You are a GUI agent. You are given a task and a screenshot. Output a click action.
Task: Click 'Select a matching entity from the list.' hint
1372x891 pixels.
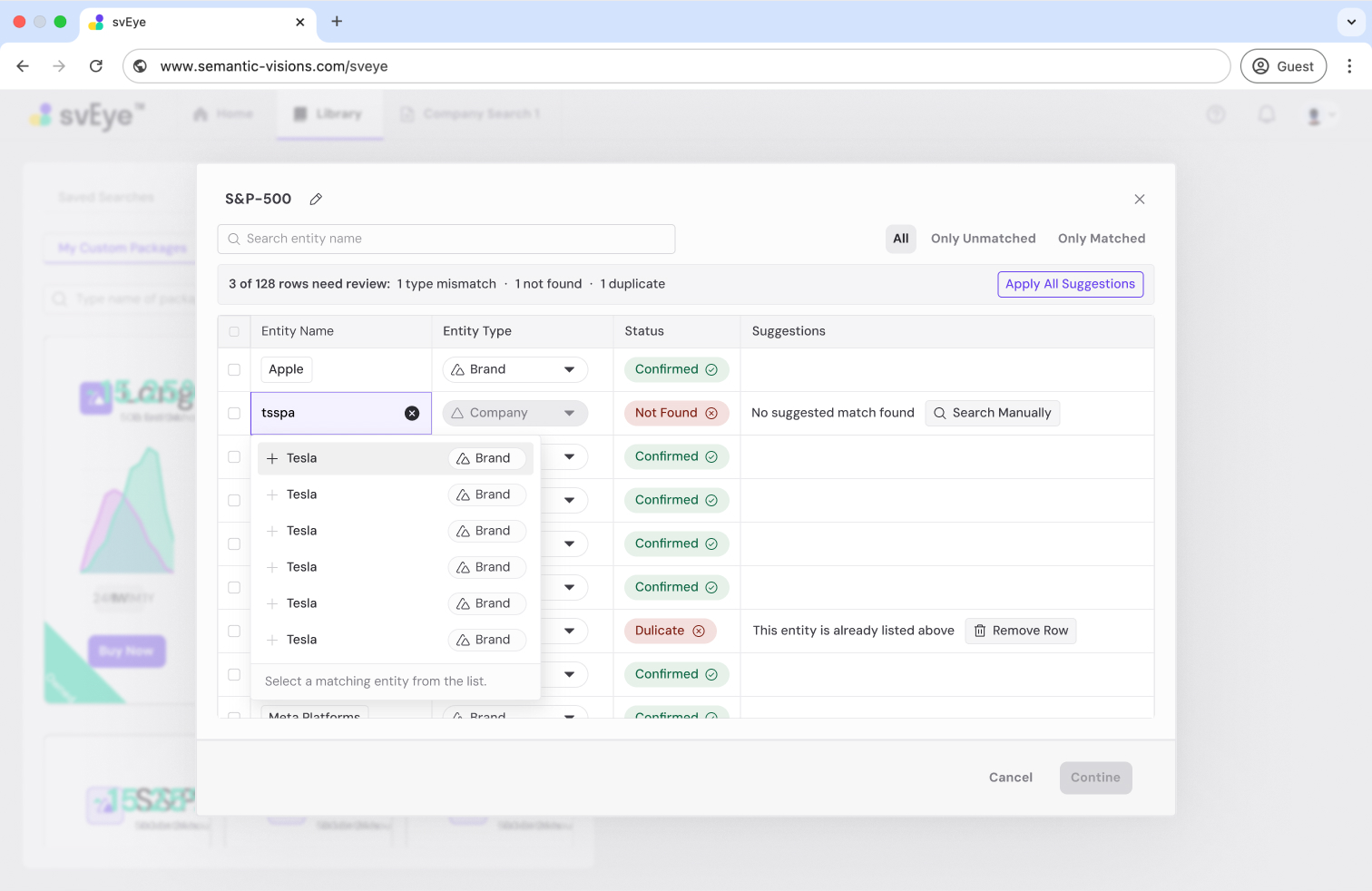coord(376,681)
